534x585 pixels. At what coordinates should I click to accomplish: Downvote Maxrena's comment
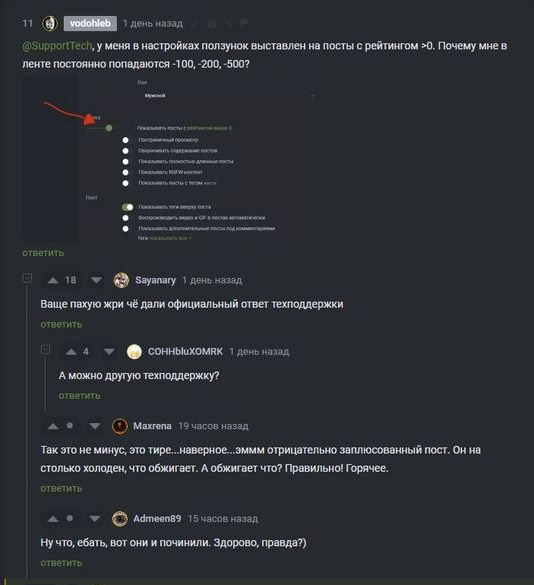pos(95,426)
